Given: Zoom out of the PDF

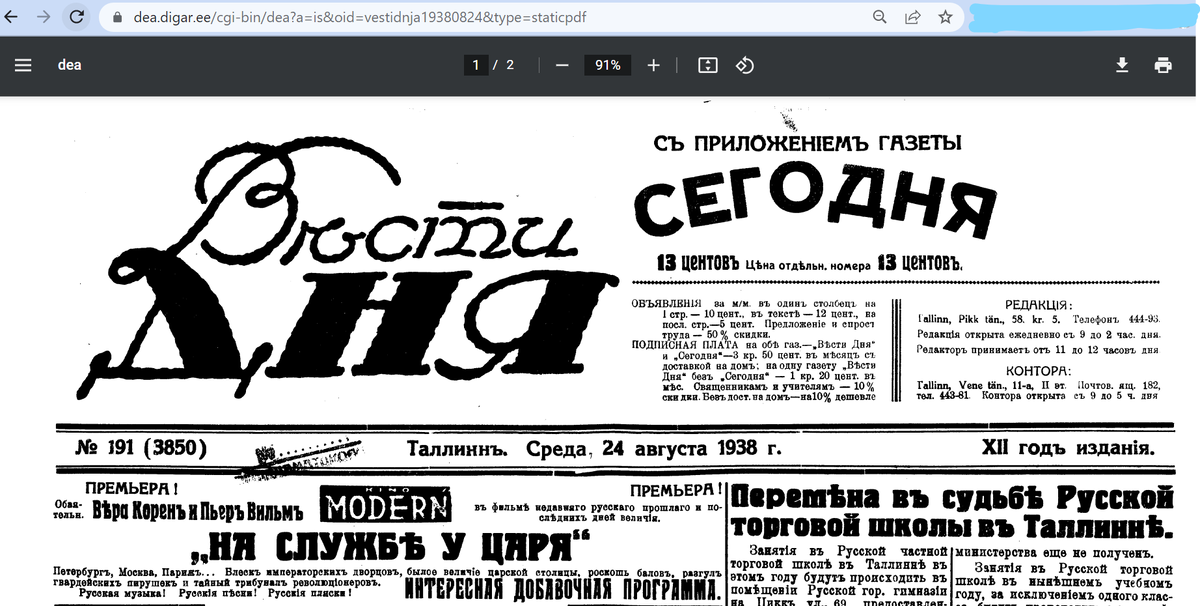Looking at the screenshot, I should [562, 65].
